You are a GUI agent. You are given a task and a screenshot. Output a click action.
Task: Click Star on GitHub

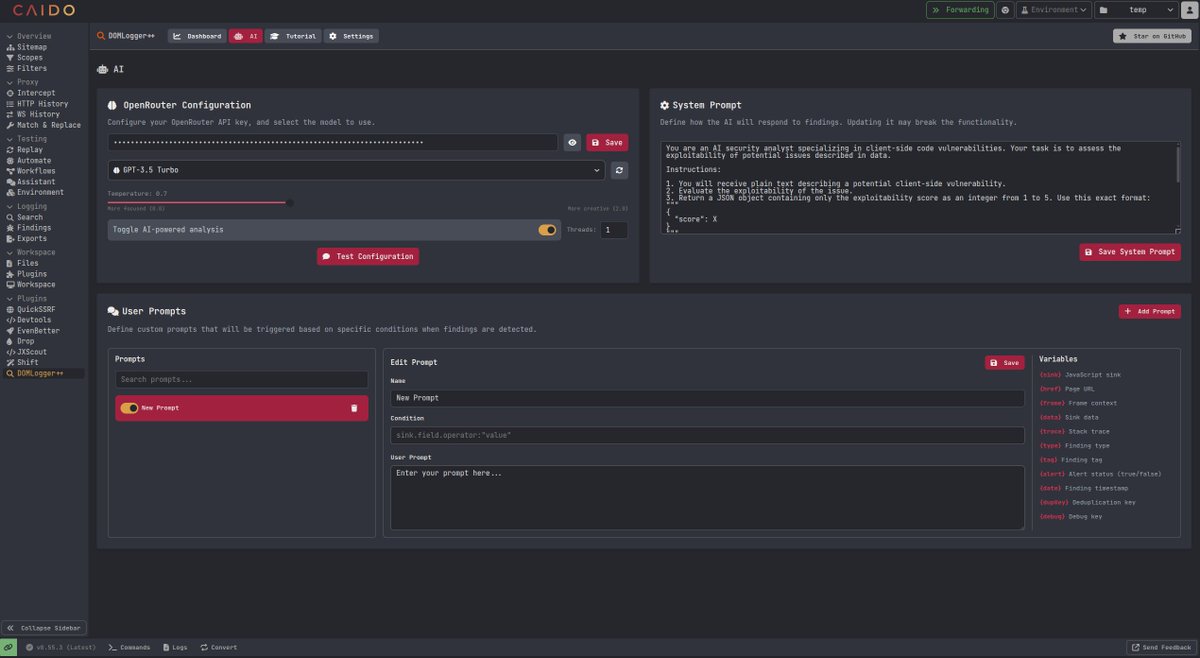click(x=1153, y=36)
